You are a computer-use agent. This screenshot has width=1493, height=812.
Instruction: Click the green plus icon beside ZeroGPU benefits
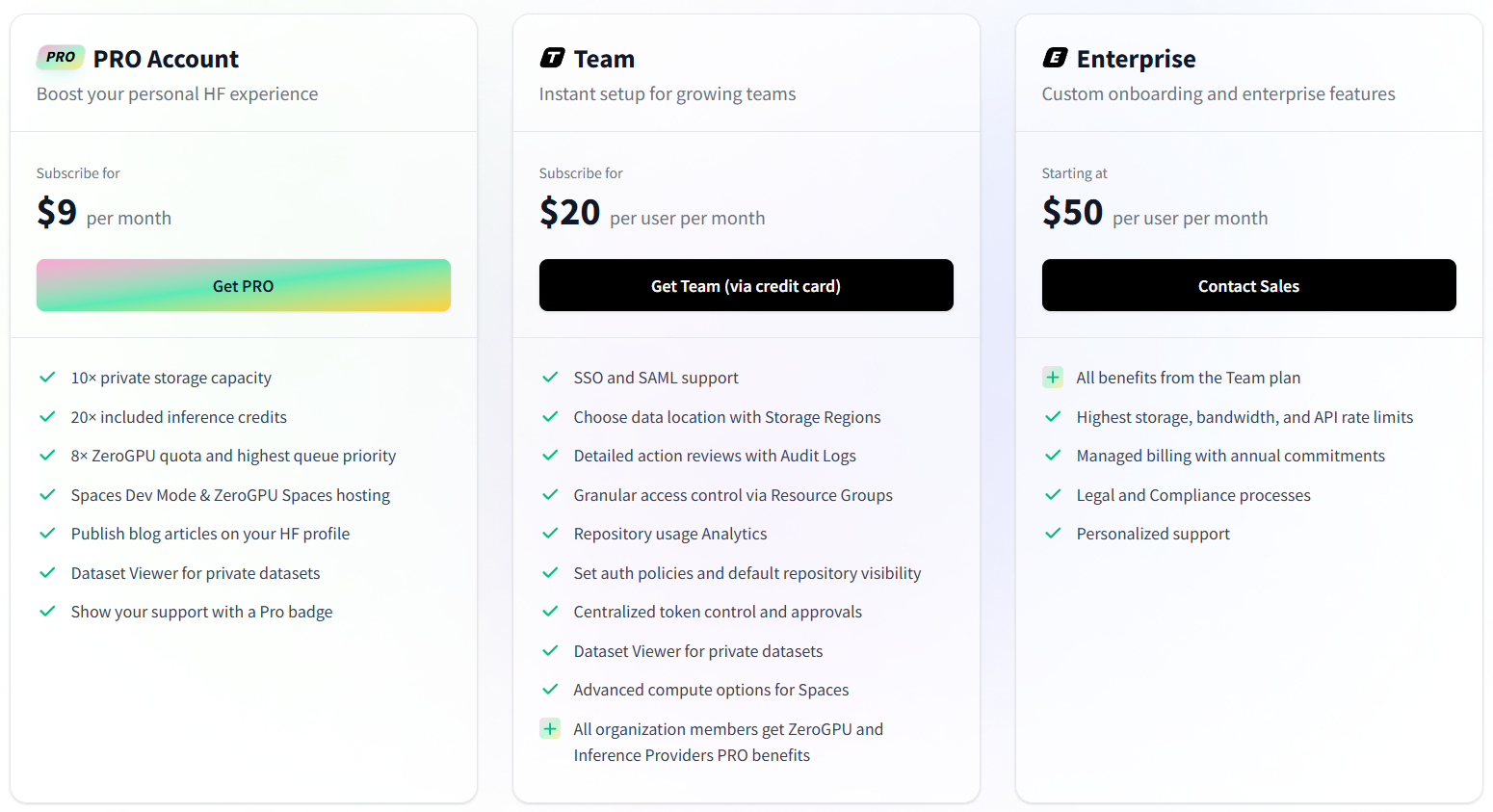550,729
